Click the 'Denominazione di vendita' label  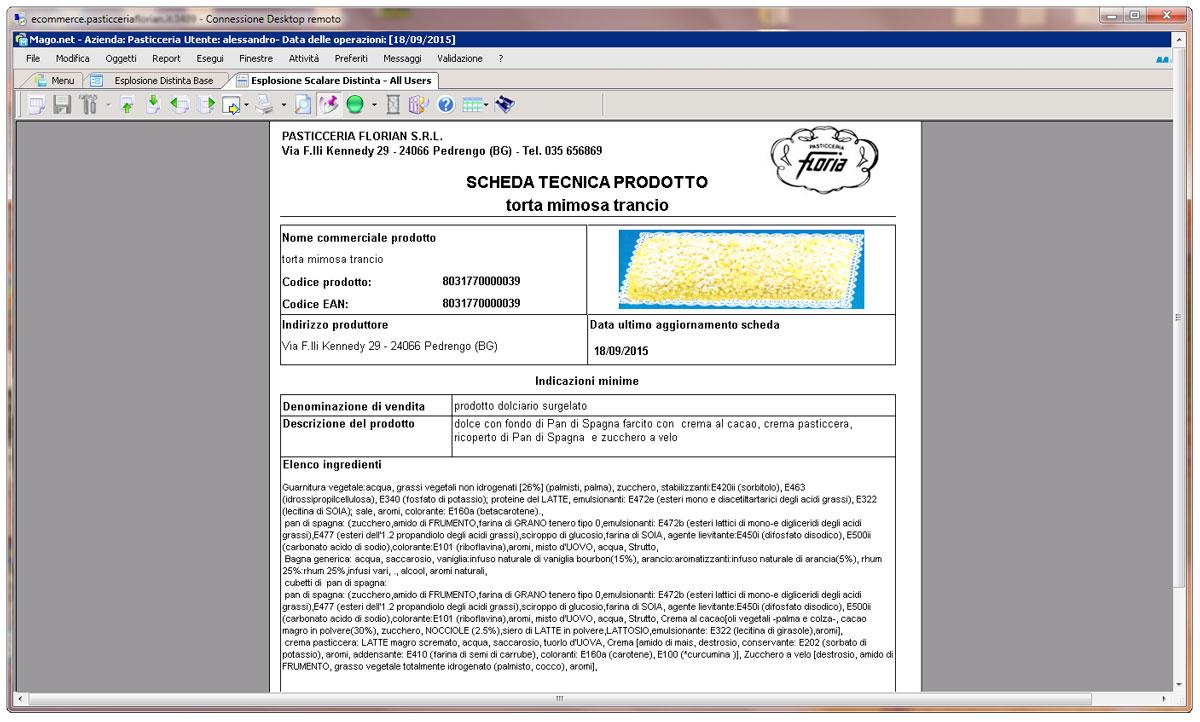click(x=354, y=406)
